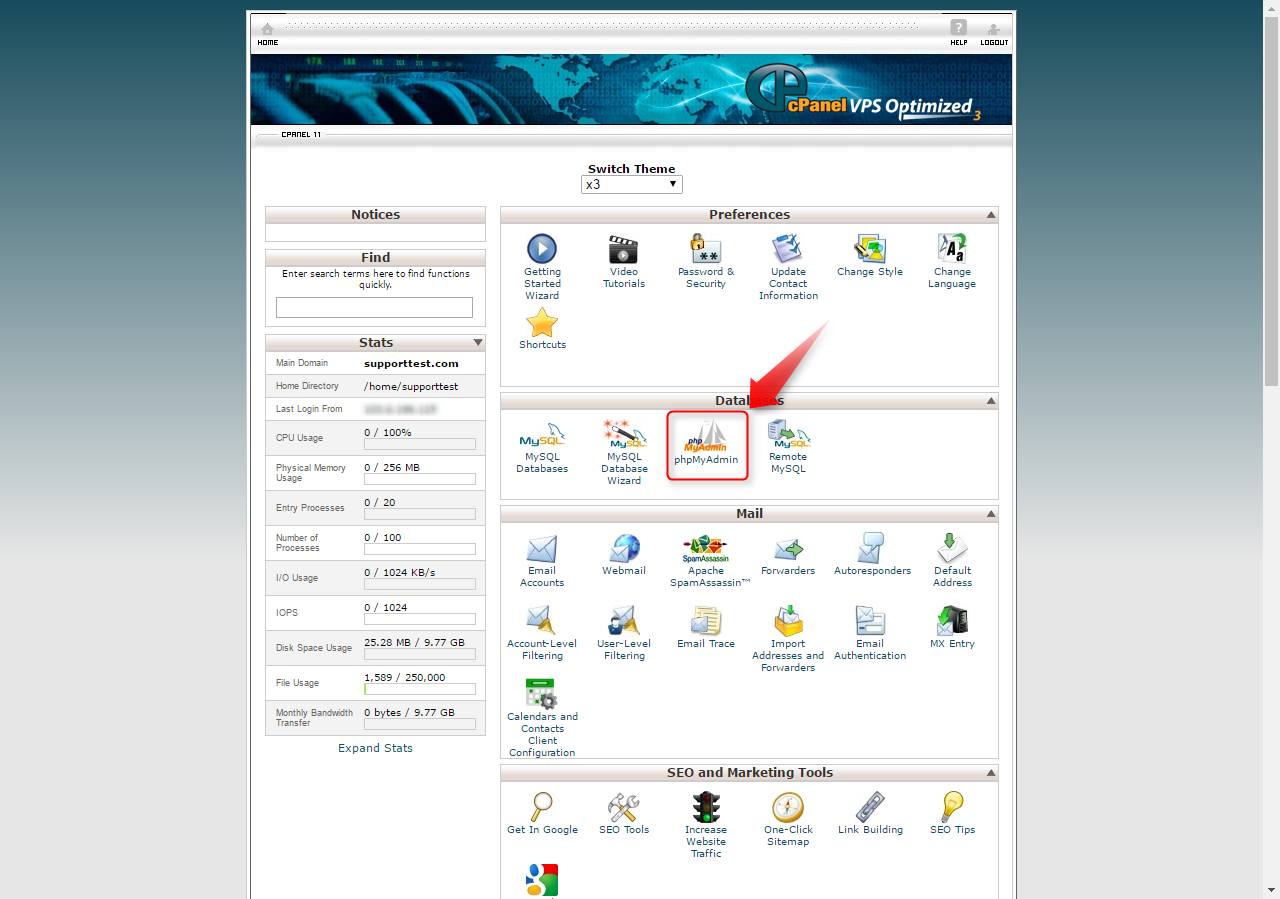Viewport: 1280px width, 899px height.
Task: Select LOGOUT in the top bar
Action: [x=994, y=35]
